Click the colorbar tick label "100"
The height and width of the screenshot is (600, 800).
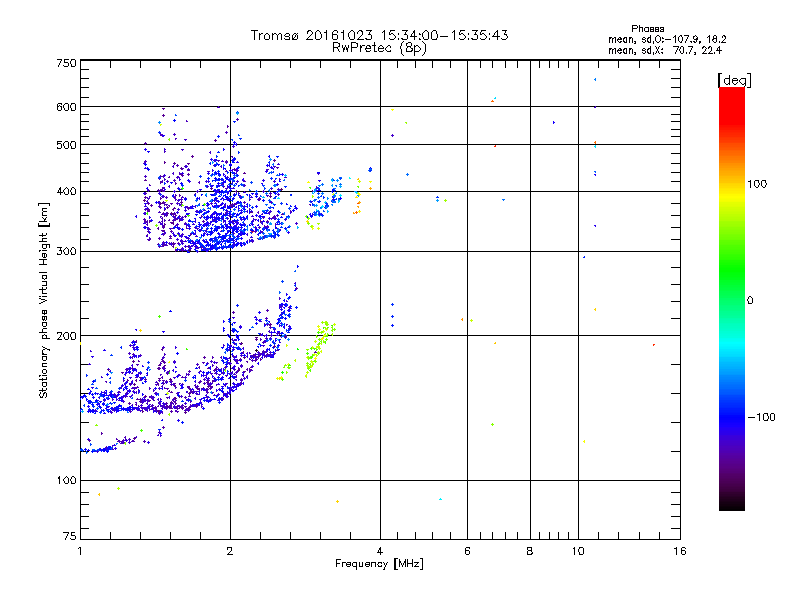757,184
